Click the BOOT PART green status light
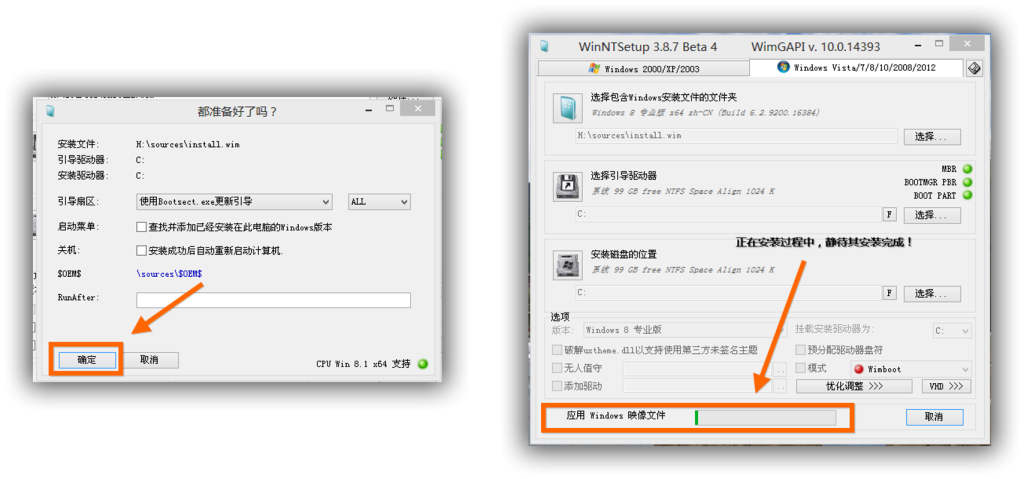This screenshot has height=479, width=1024. tap(967, 195)
